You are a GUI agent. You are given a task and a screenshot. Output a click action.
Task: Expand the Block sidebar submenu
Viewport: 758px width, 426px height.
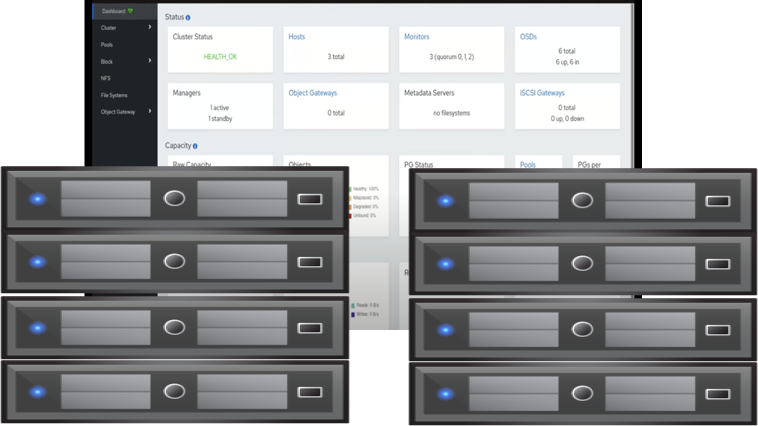coord(150,61)
